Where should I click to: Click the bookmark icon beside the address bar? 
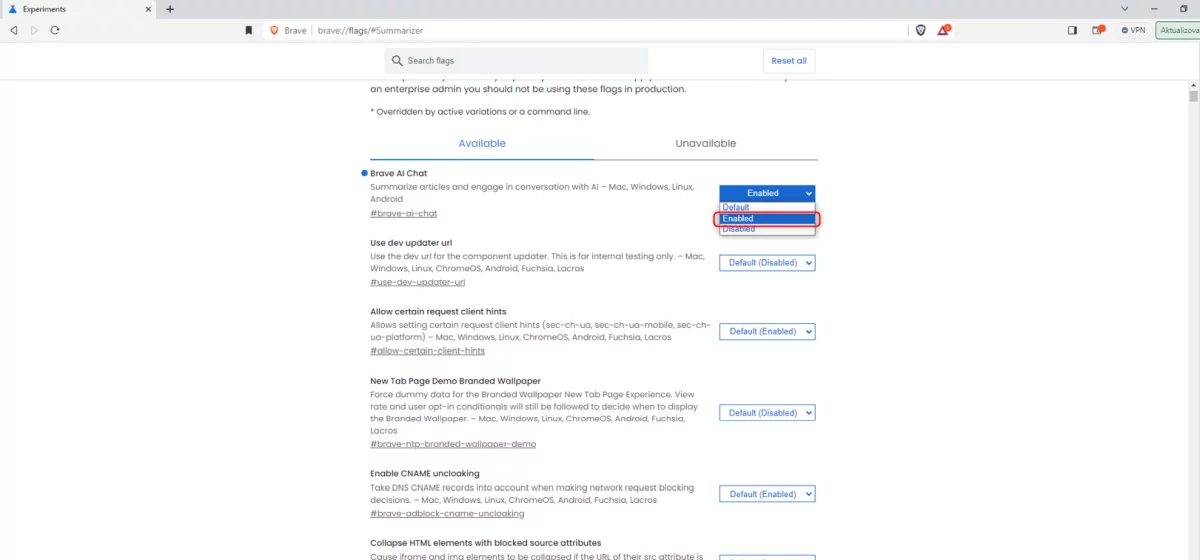pyautogui.click(x=248, y=30)
